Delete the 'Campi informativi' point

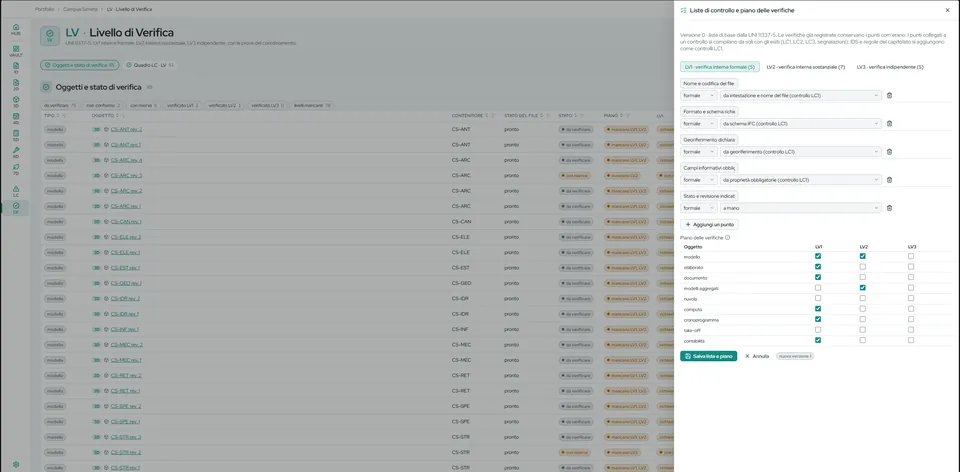point(890,180)
